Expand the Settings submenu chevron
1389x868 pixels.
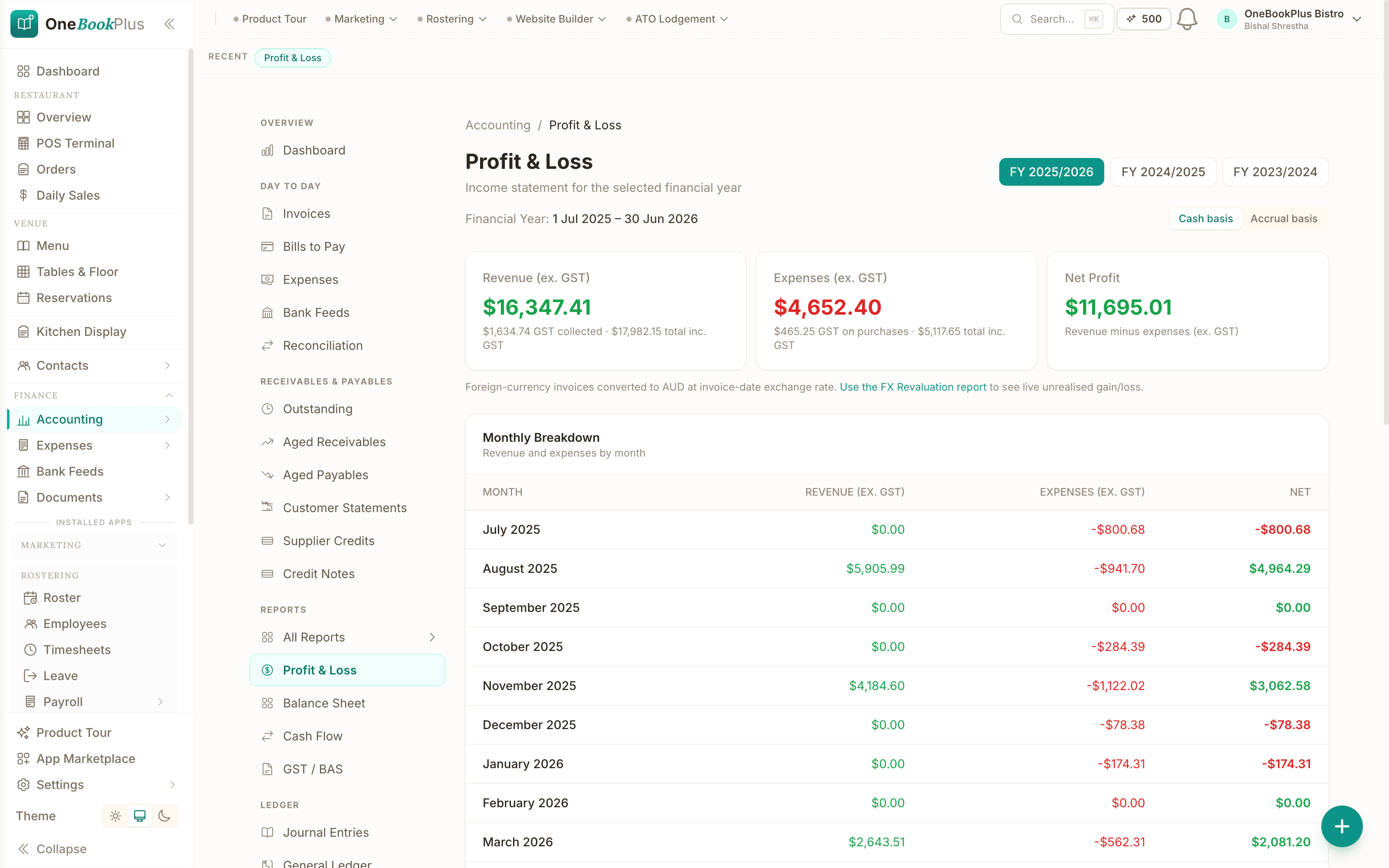pyautogui.click(x=172, y=785)
